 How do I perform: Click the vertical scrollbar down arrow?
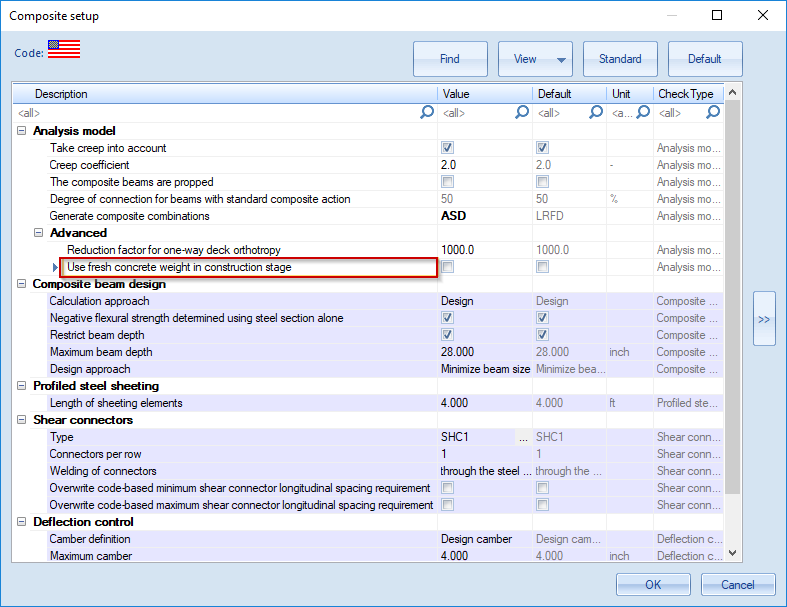732,552
